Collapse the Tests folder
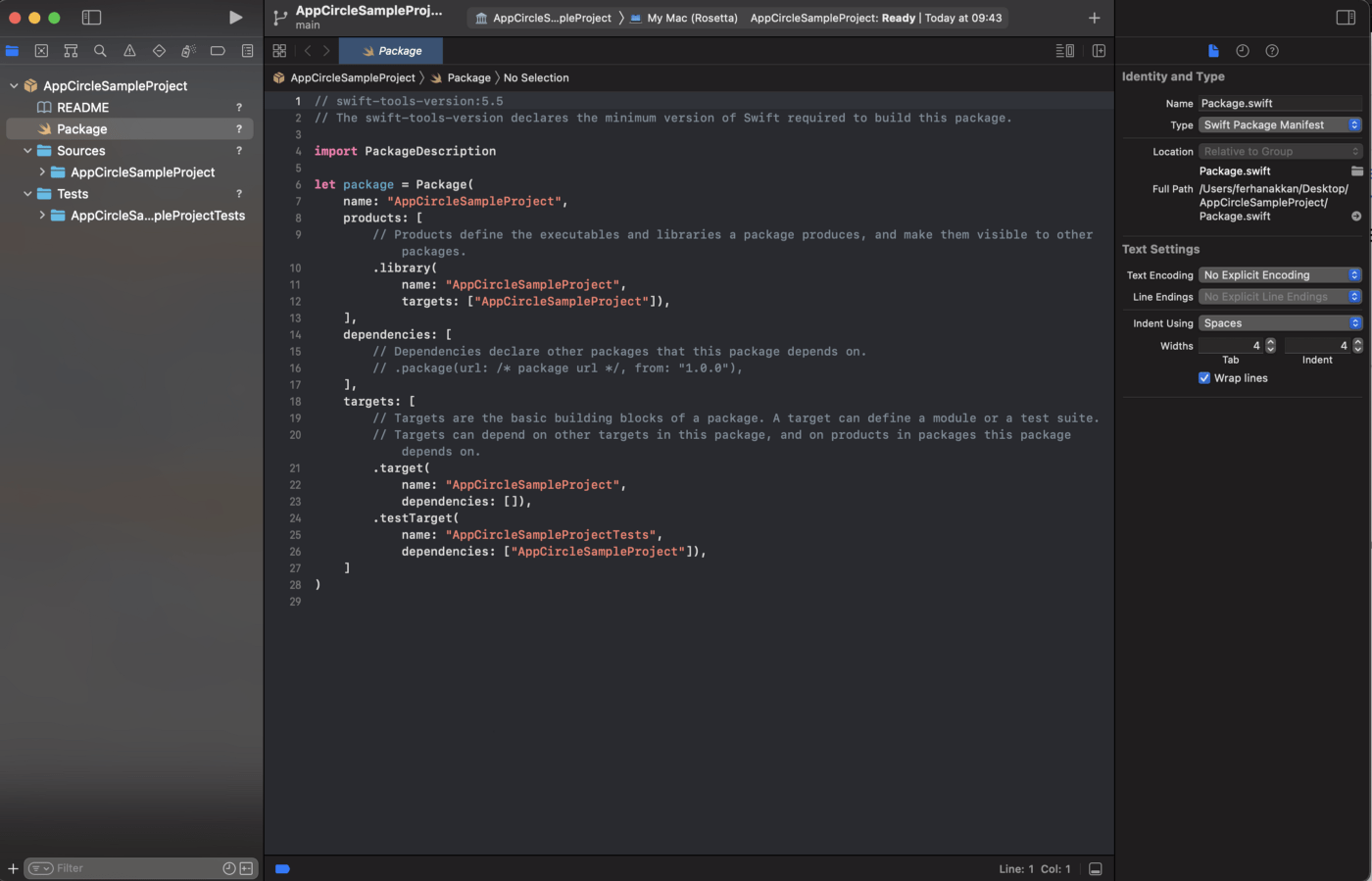This screenshot has height=881, width=1372. 27,194
